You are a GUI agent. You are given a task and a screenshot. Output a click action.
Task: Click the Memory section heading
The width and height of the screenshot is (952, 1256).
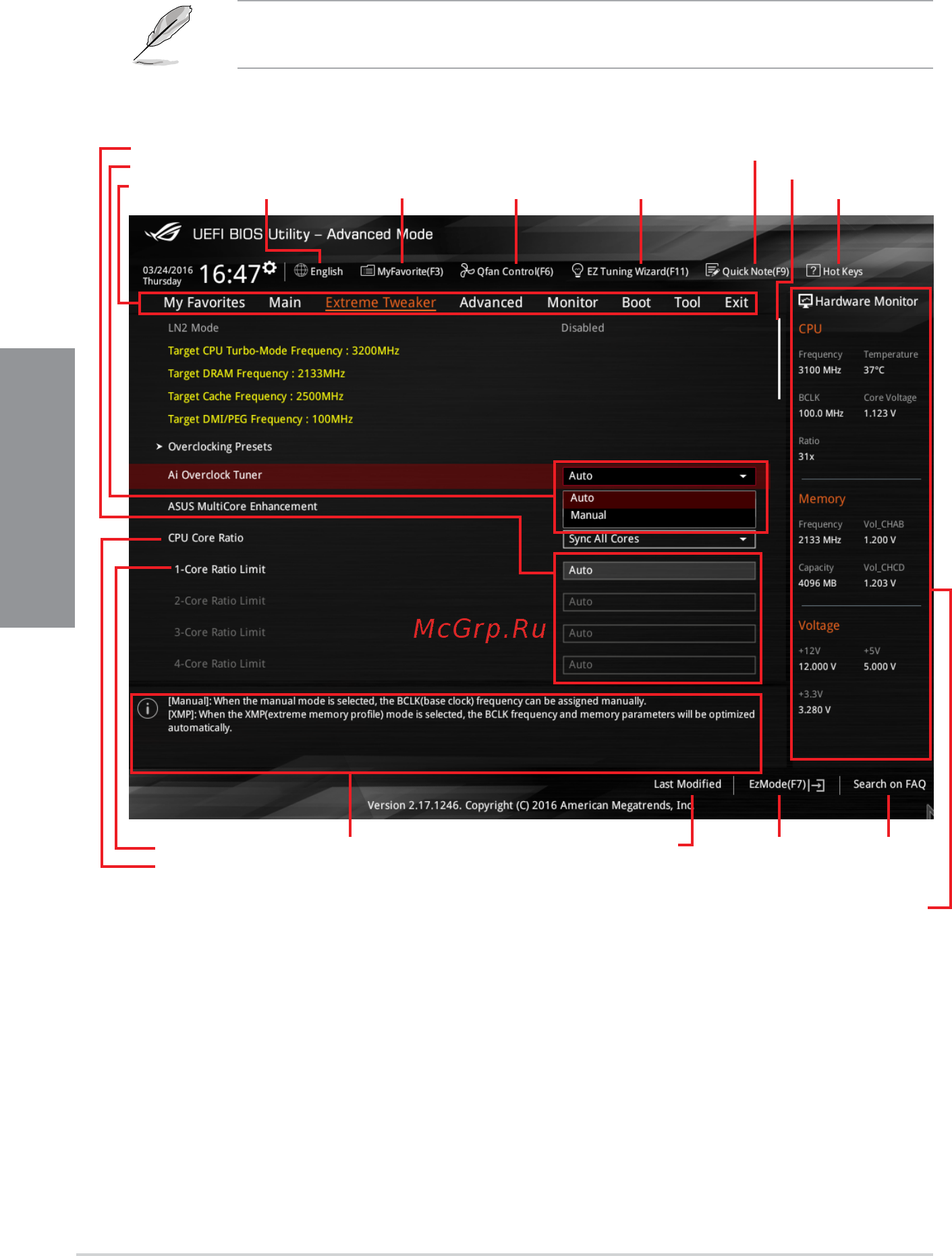pos(822,499)
